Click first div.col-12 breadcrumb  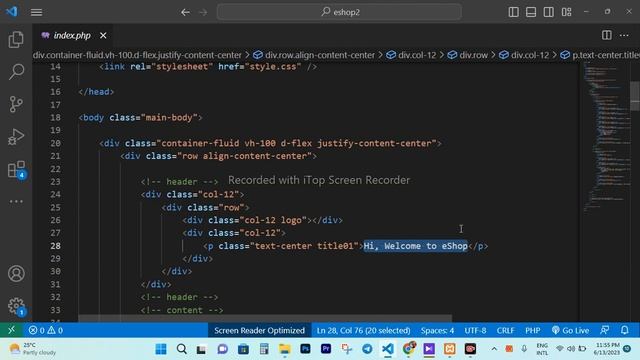click(411, 55)
